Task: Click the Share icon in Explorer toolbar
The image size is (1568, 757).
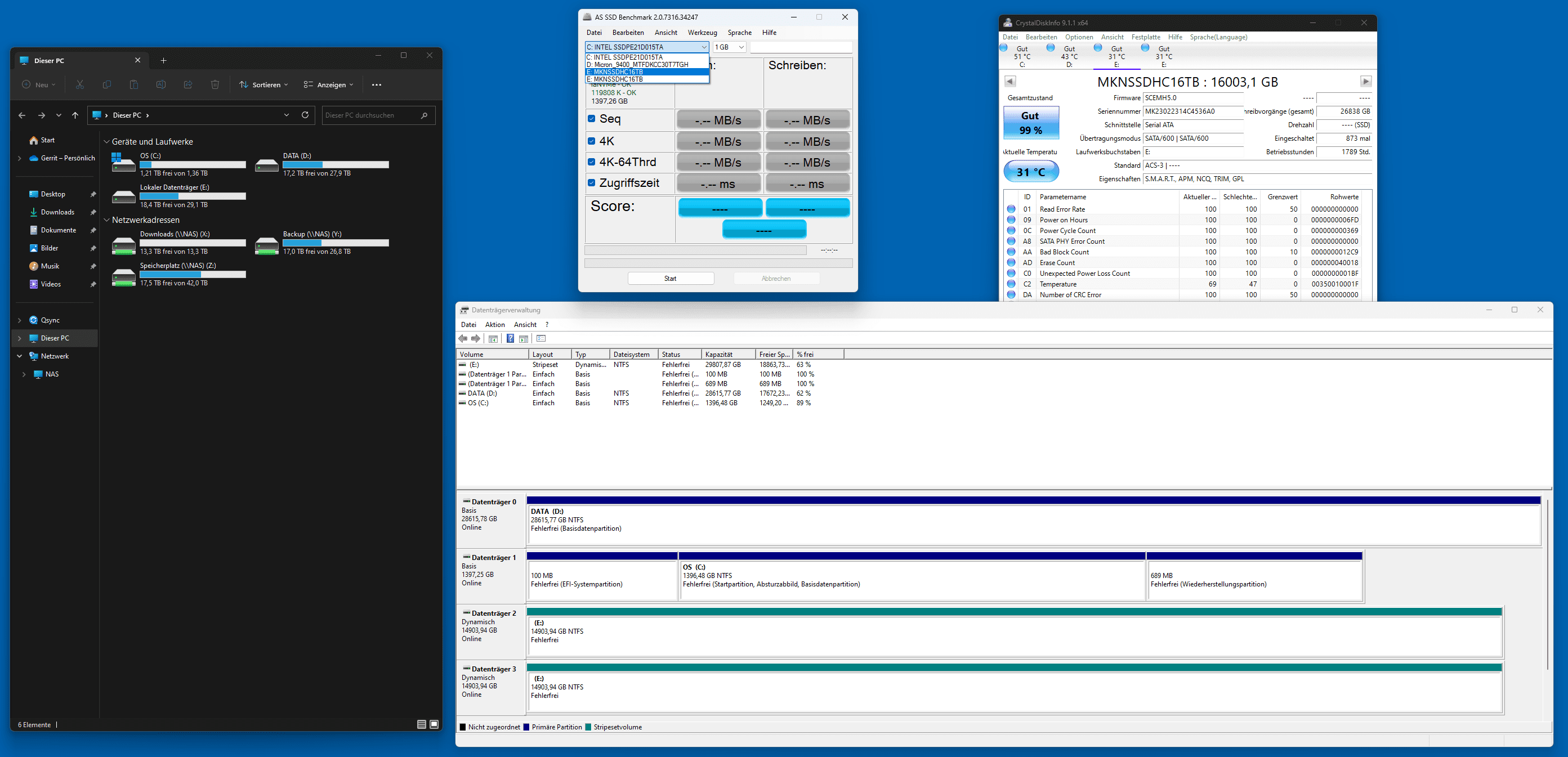Action: (x=188, y=84)
